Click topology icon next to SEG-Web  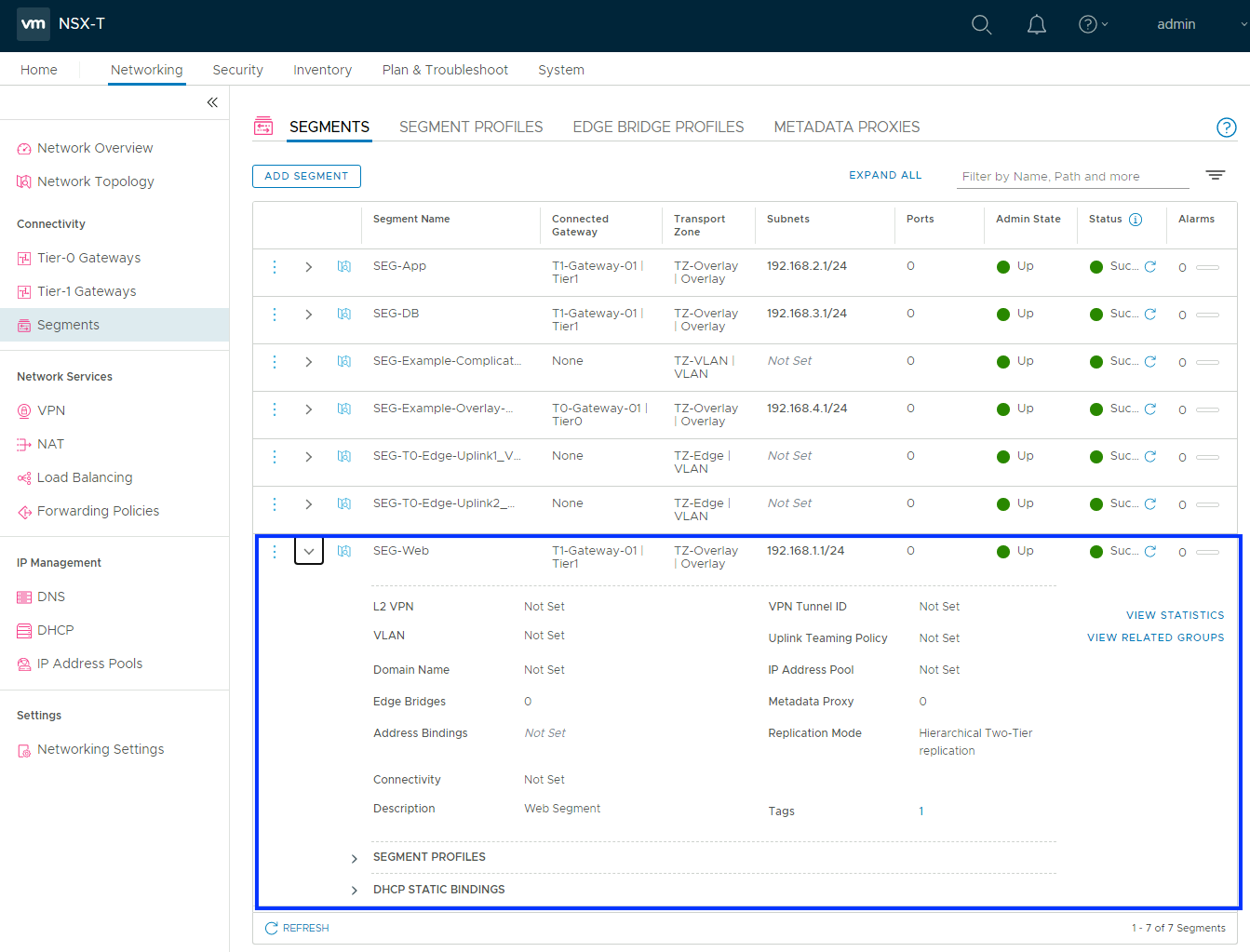[x=344, y=552]
